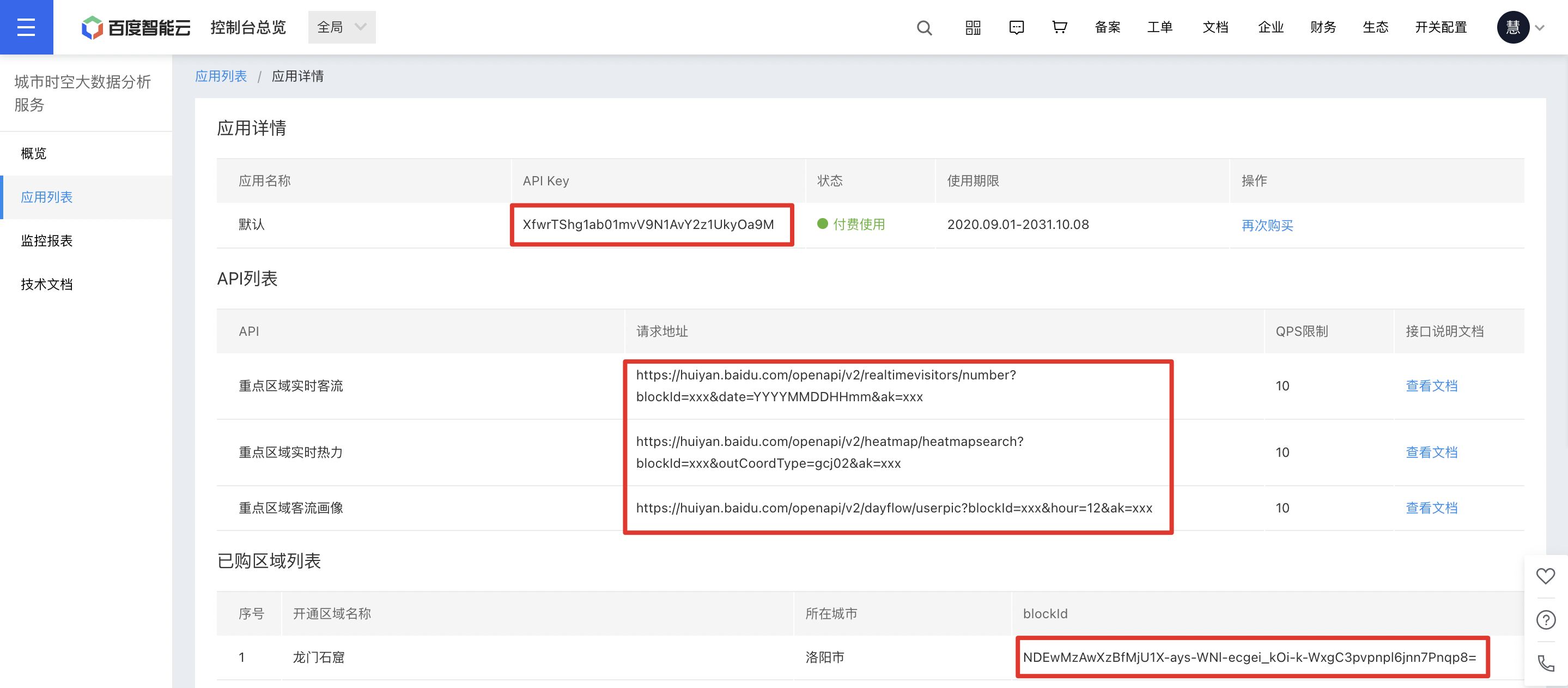
Task: Click the QPS限制 column header
Action: pyautogui.click(x=1302, y=331)
